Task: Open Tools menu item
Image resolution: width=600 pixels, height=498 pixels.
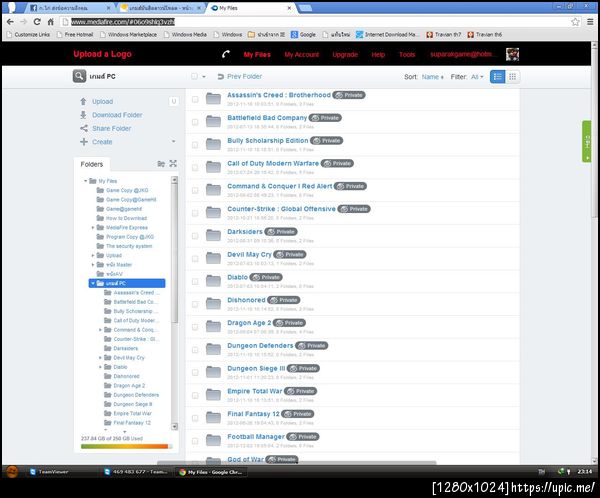Action: click(x=407, y=54)
